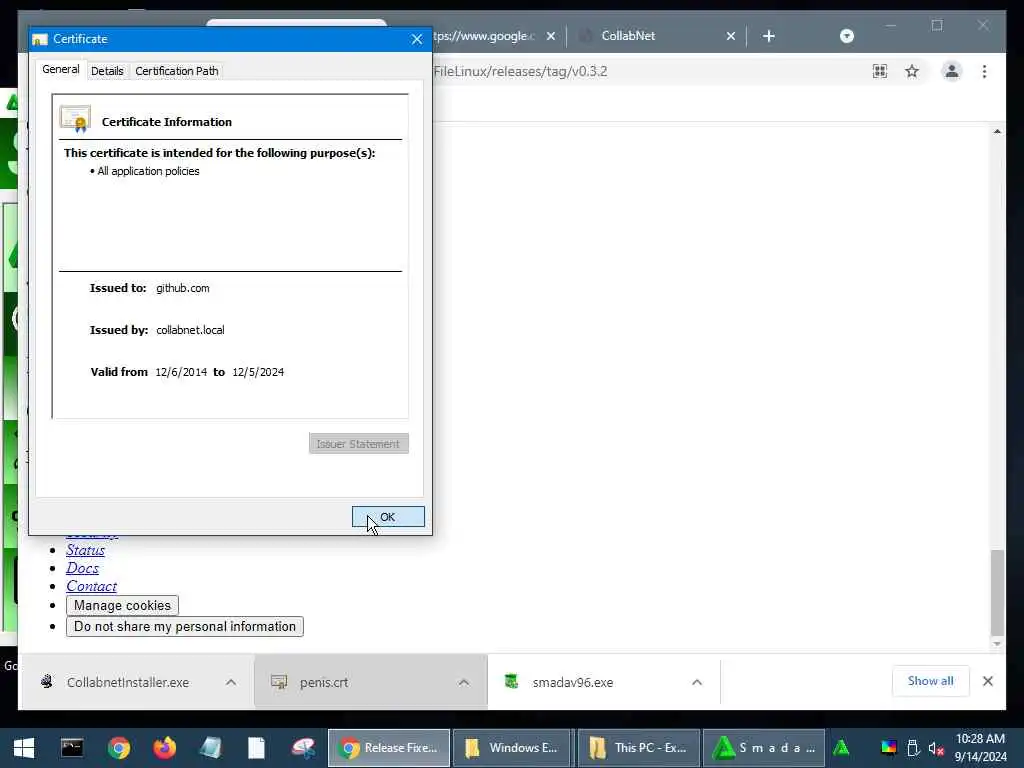
Task: Click the pinwheel app taskbar icon
Action: tap(303, 748)
